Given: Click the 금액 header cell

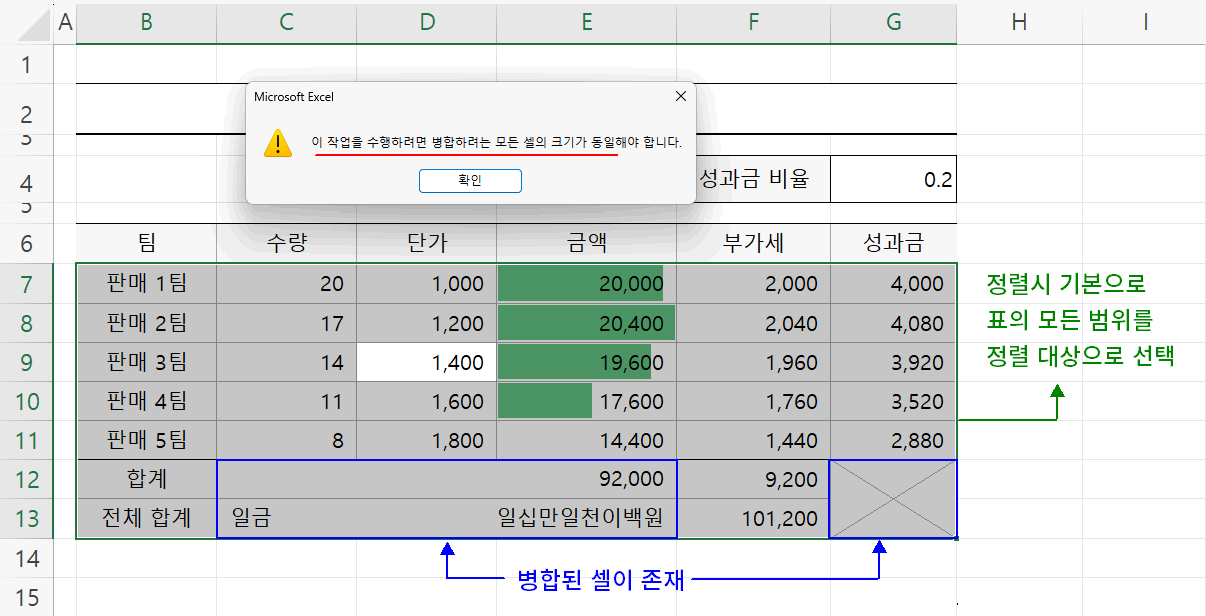Looking at the screenshot, I should [x=586, y=243].
